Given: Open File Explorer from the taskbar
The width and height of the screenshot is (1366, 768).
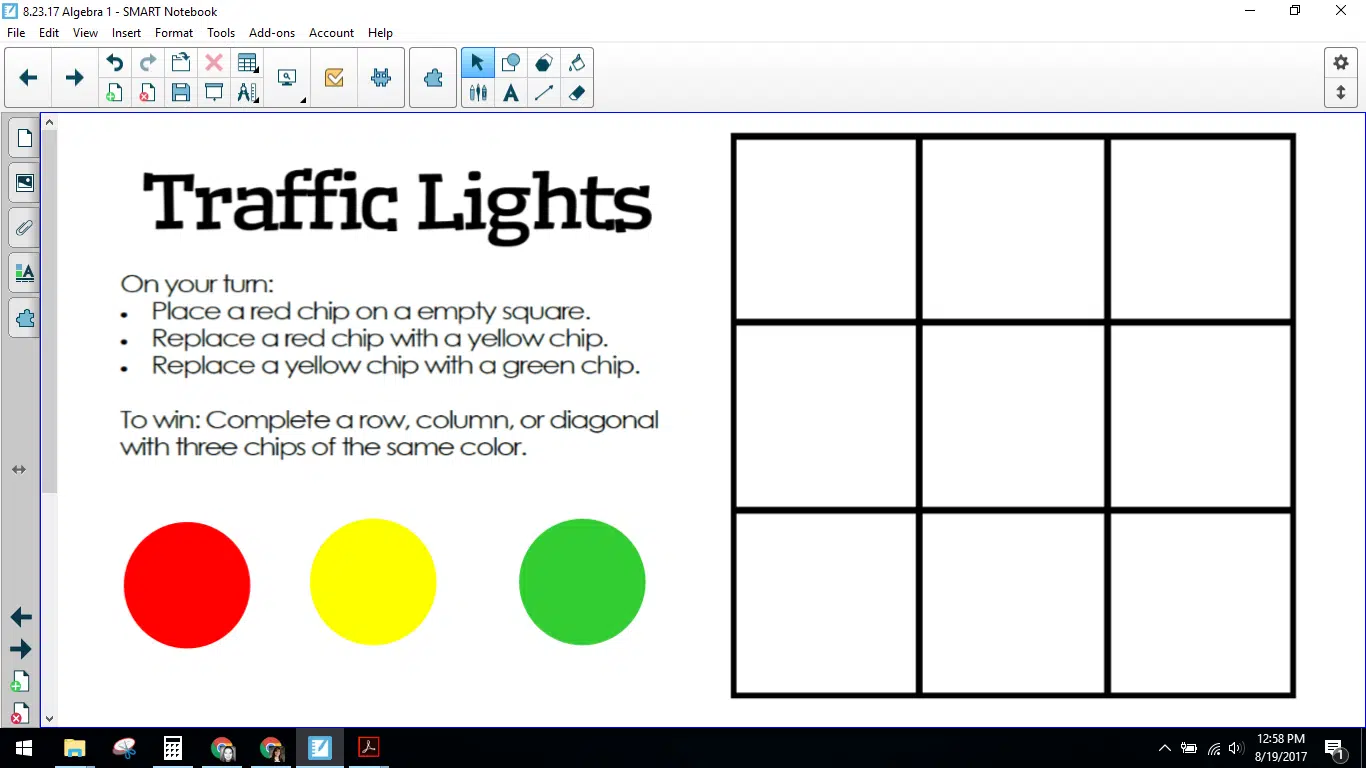Looking at the screenshot, I should click(74, 748).
